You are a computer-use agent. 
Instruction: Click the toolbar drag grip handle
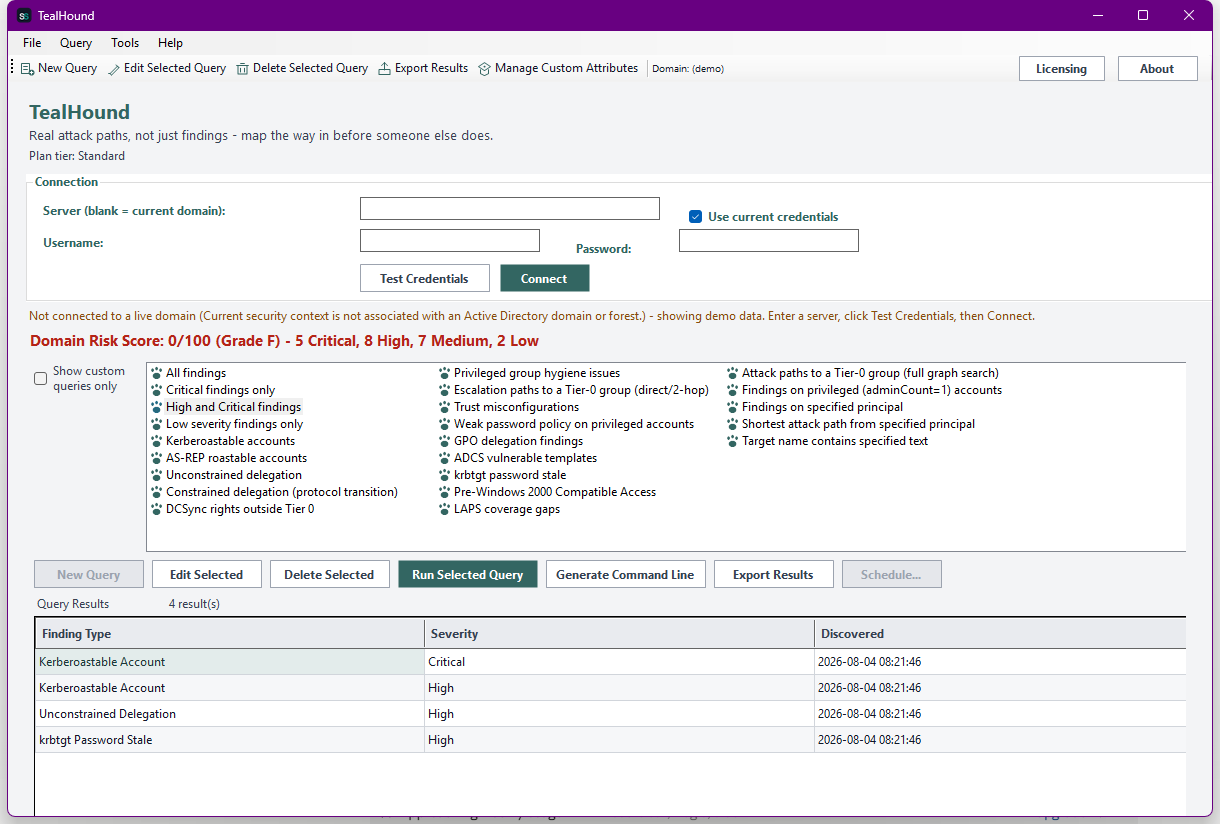click(12, 68)
